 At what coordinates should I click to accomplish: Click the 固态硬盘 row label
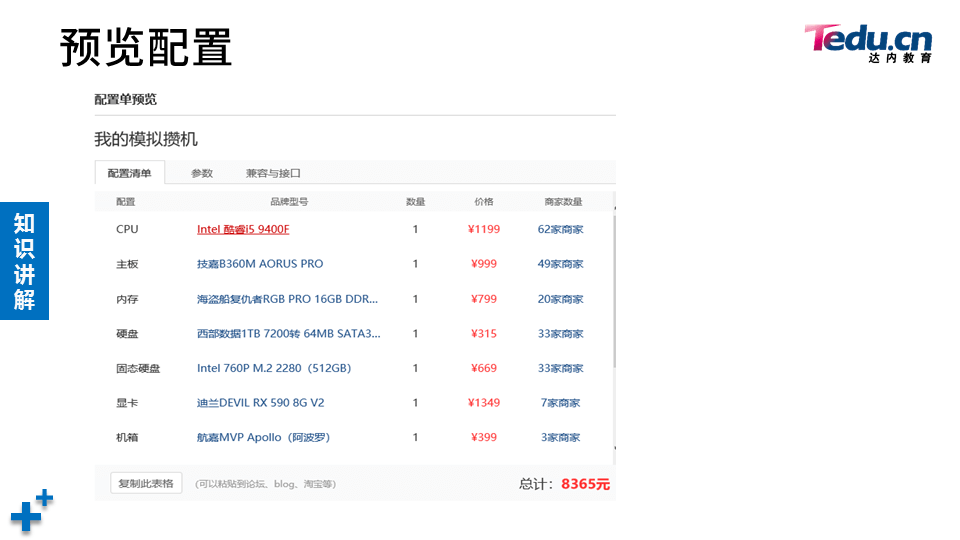(x=138, y=368)
